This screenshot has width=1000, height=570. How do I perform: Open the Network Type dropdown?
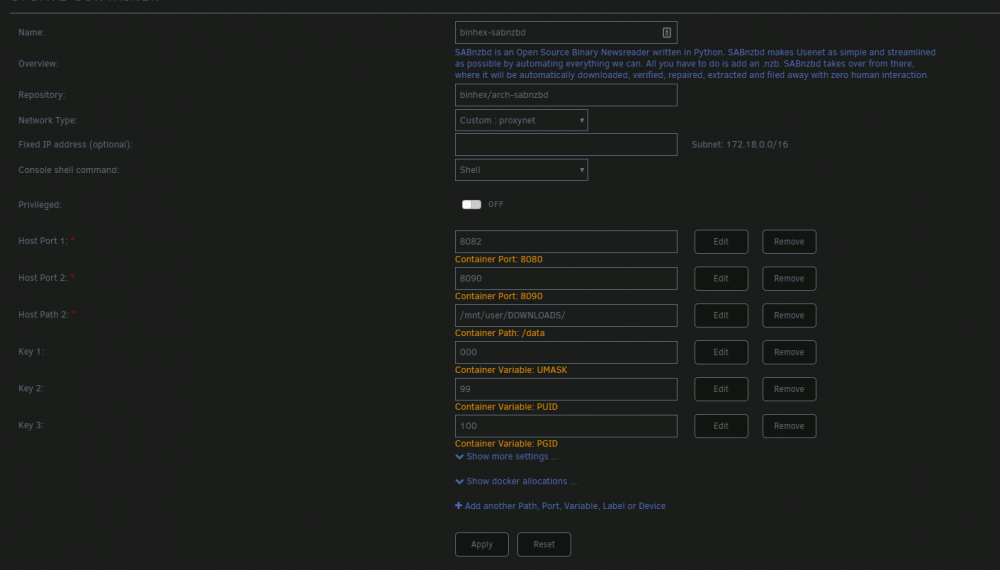pyautogui.click(x=521, y=120)
